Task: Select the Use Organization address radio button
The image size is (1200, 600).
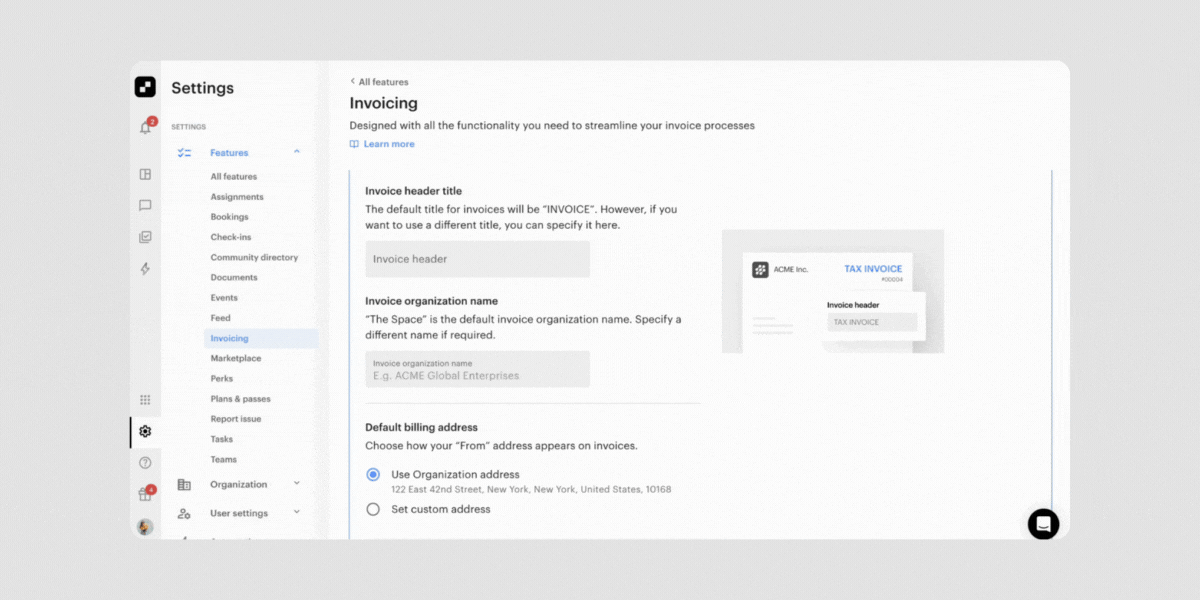Action: pyautogui.click(x=373, y=475)
